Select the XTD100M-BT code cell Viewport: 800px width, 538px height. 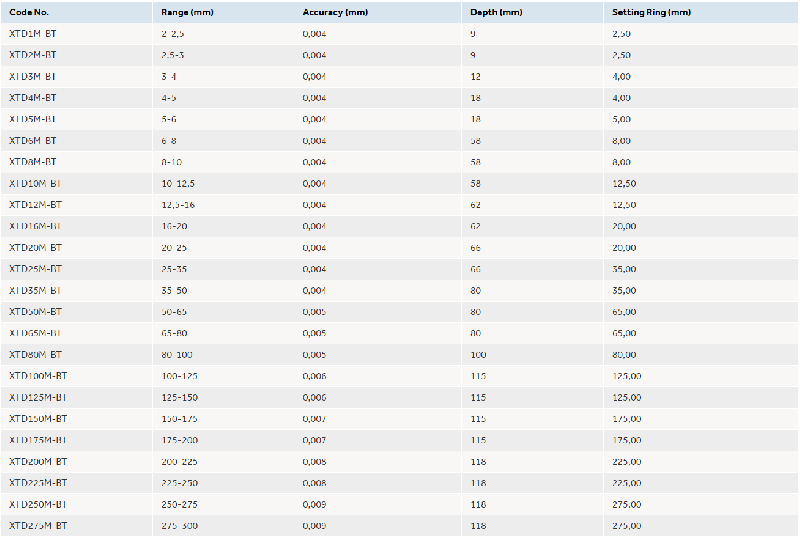coord(38,376)
